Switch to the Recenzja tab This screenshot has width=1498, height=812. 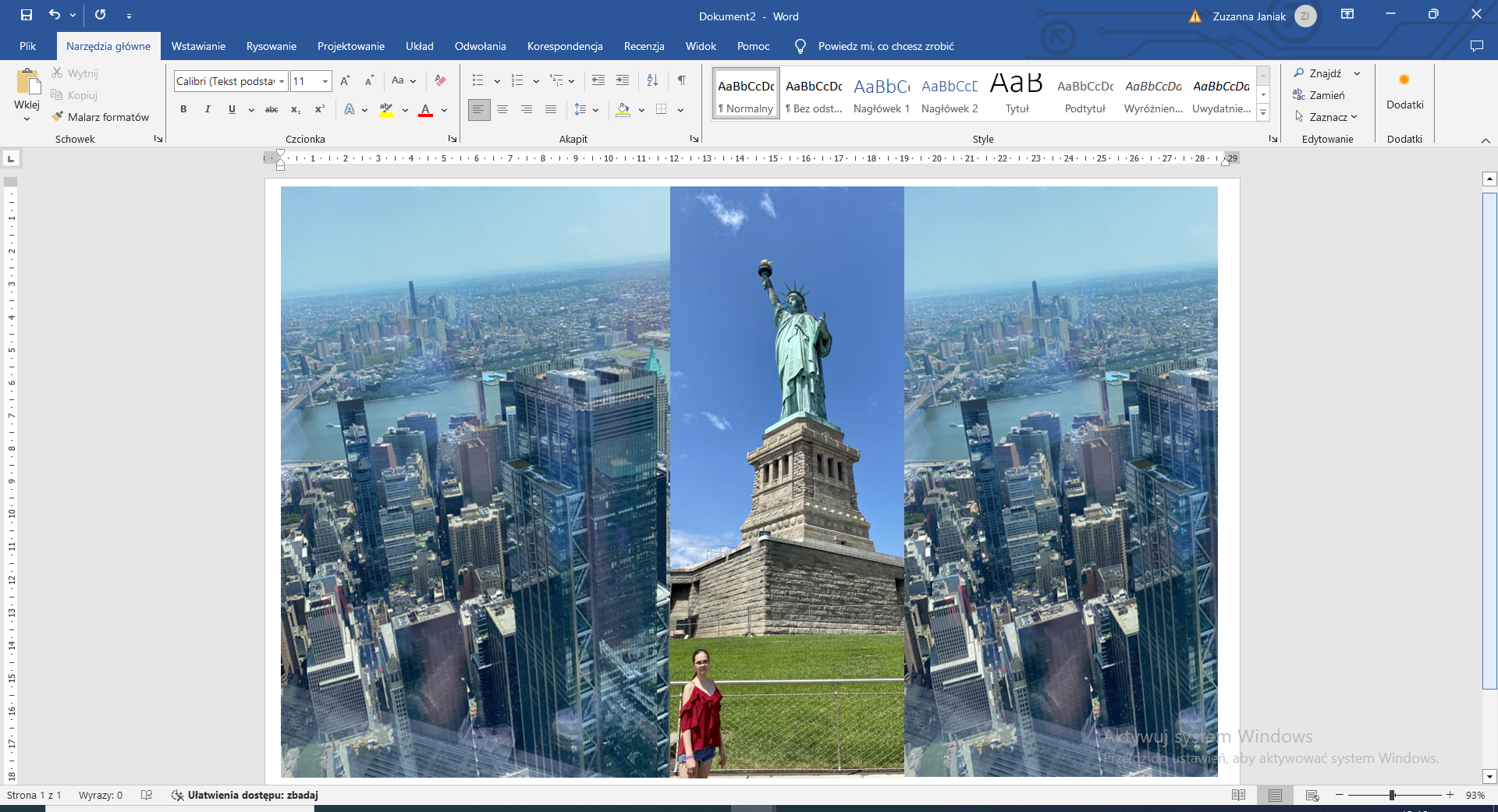[644, 46]
